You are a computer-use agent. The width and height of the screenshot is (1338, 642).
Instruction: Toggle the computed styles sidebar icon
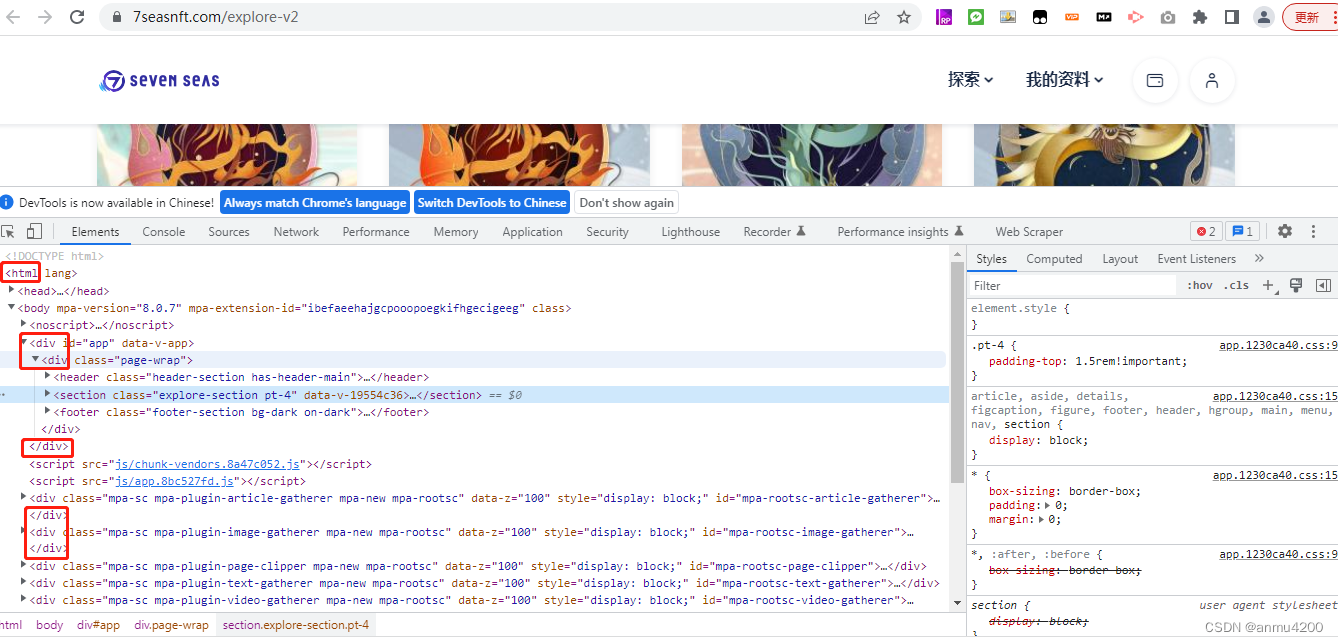[x=1323, y=285]
